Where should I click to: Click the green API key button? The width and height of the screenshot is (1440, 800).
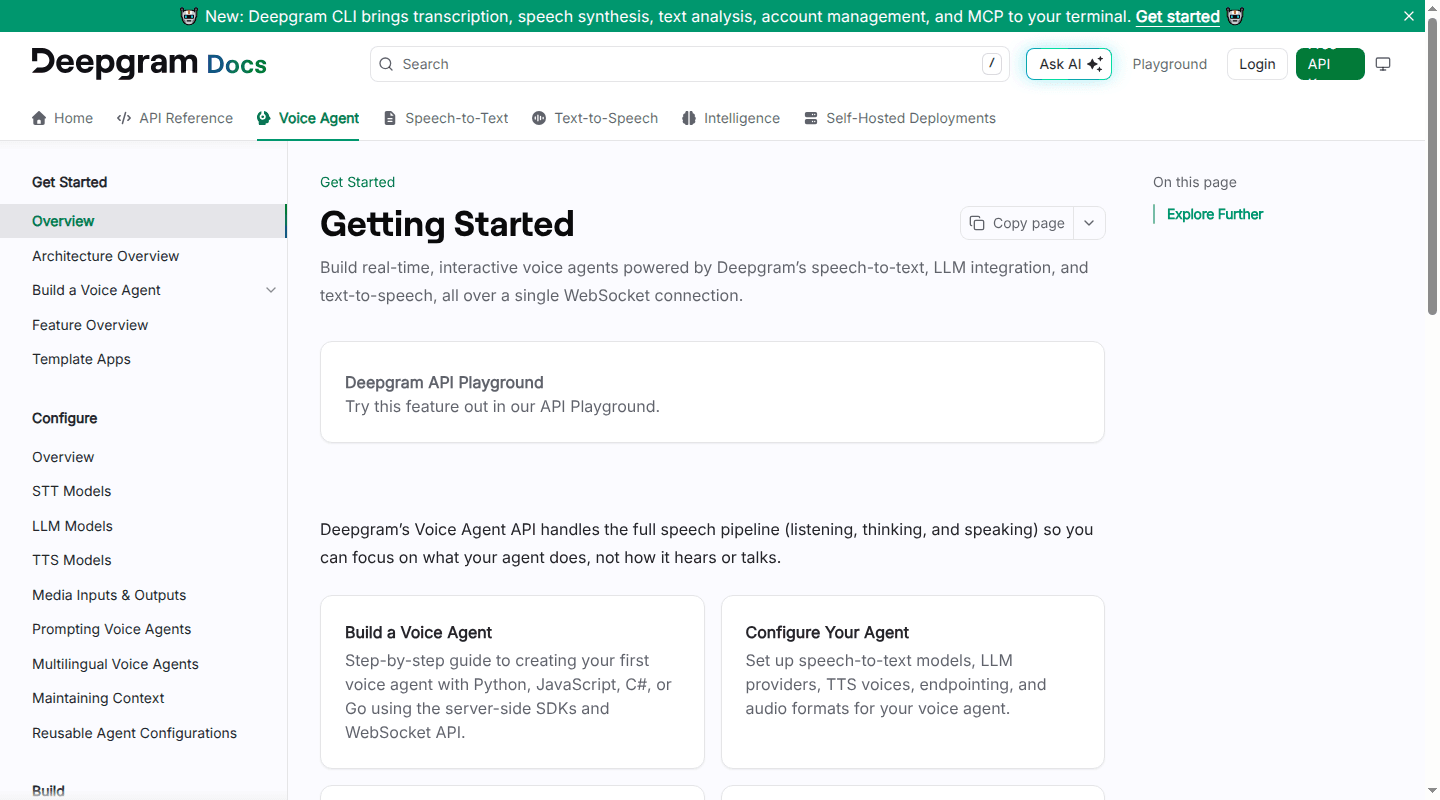[1330, 64]
